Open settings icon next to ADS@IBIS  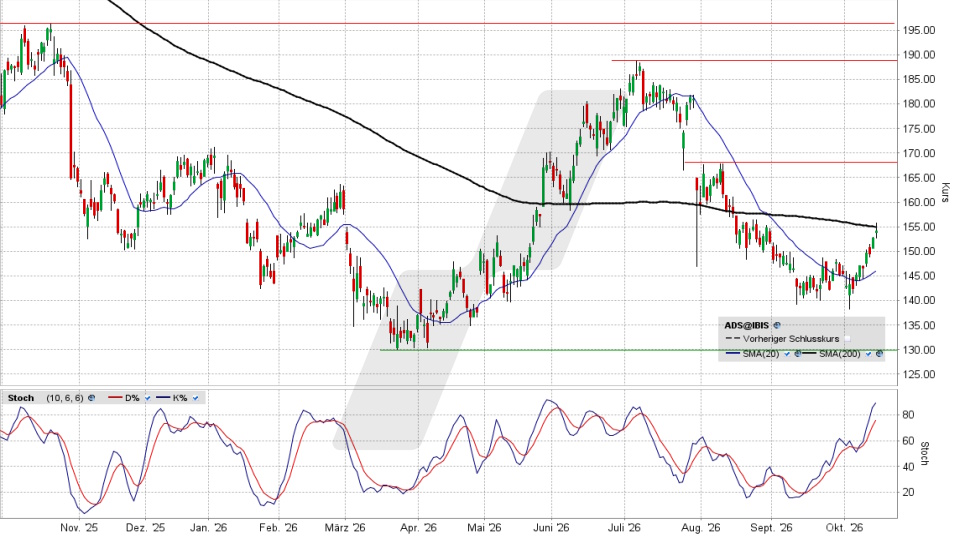[x=777, y=325]
